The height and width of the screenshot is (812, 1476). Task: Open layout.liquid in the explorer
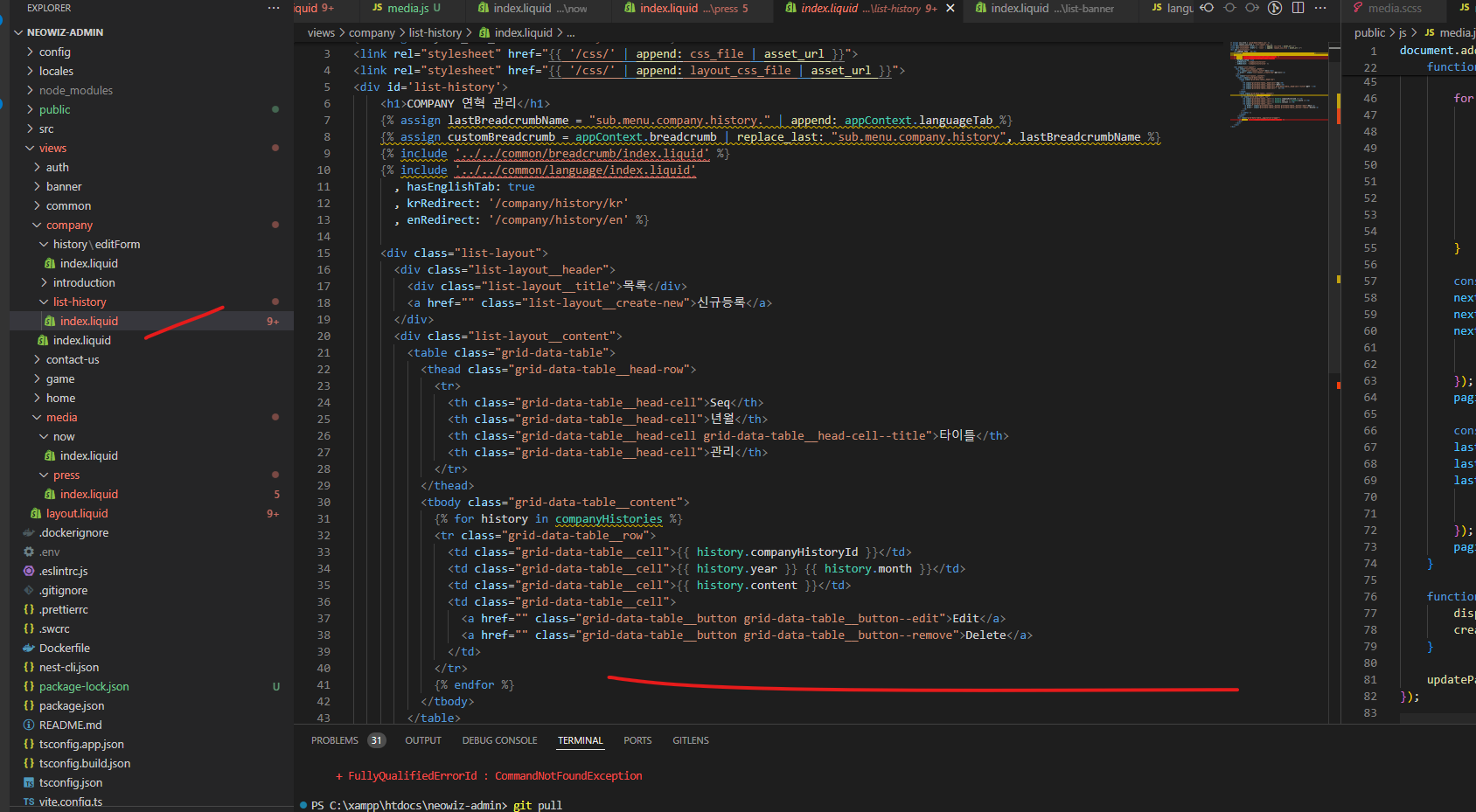click(x=151, y=513)
